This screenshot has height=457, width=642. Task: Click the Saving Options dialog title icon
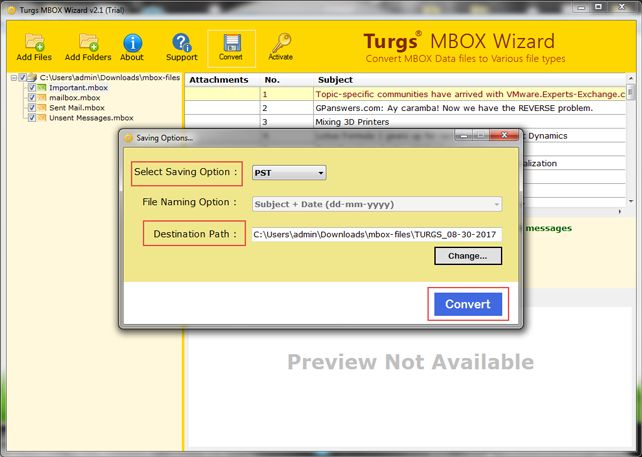[128, 138]
